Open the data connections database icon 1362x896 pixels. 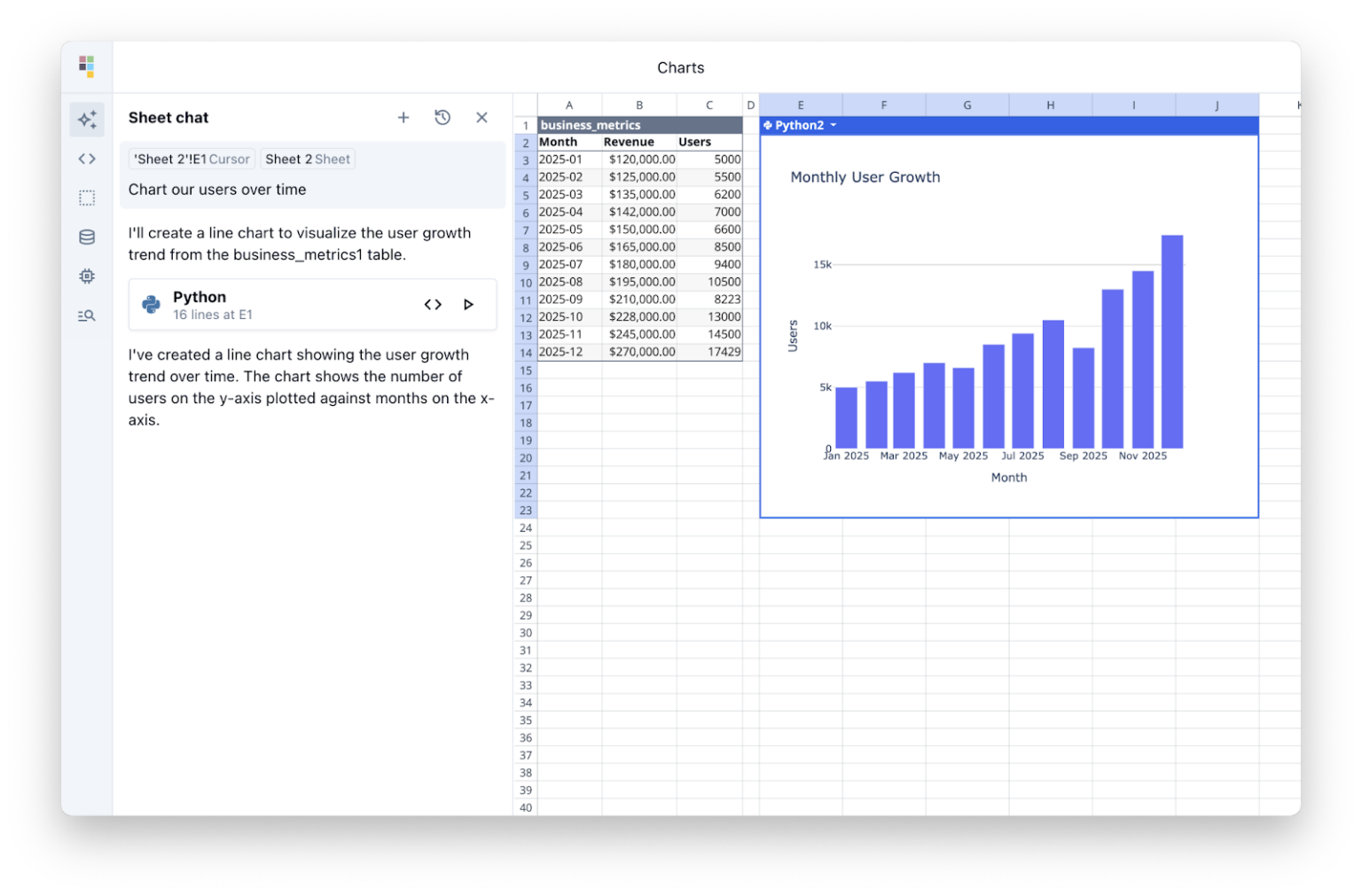tap(86, 237)
